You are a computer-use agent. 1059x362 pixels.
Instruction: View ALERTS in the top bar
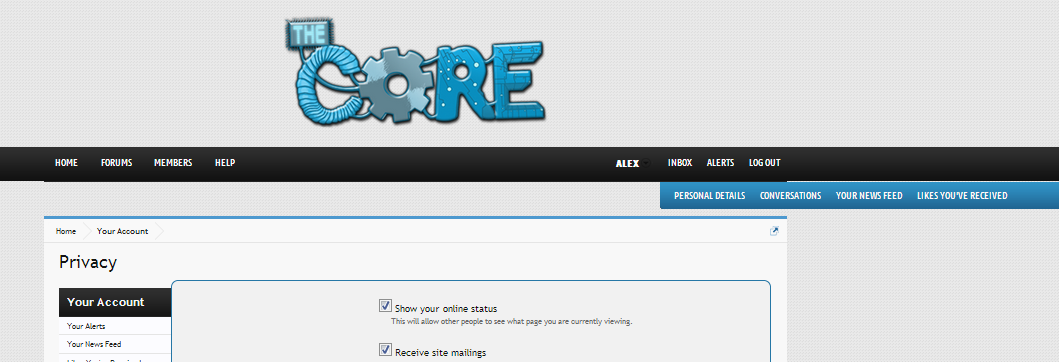721,163
